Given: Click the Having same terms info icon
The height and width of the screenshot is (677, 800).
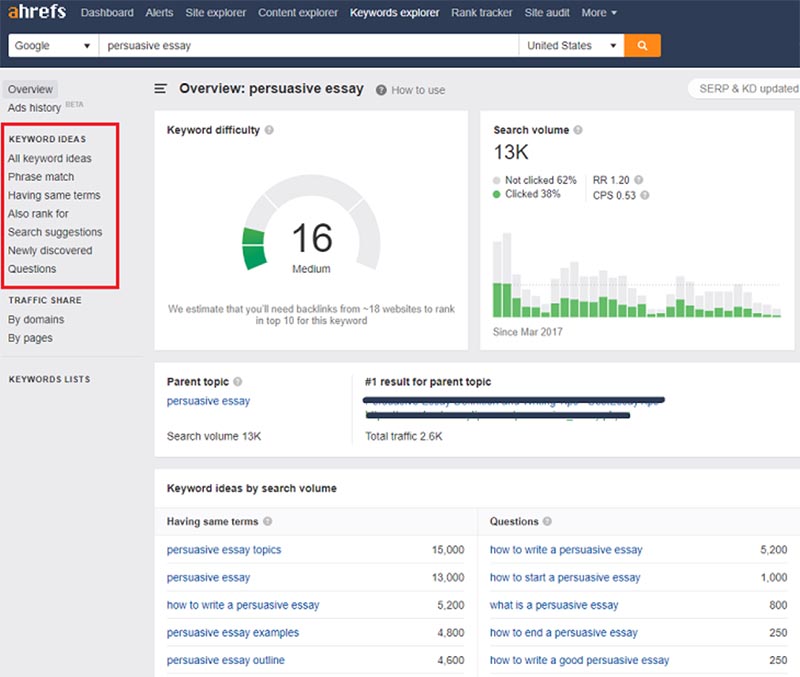Looking at the screenshot, I should [x=268, y=521].
